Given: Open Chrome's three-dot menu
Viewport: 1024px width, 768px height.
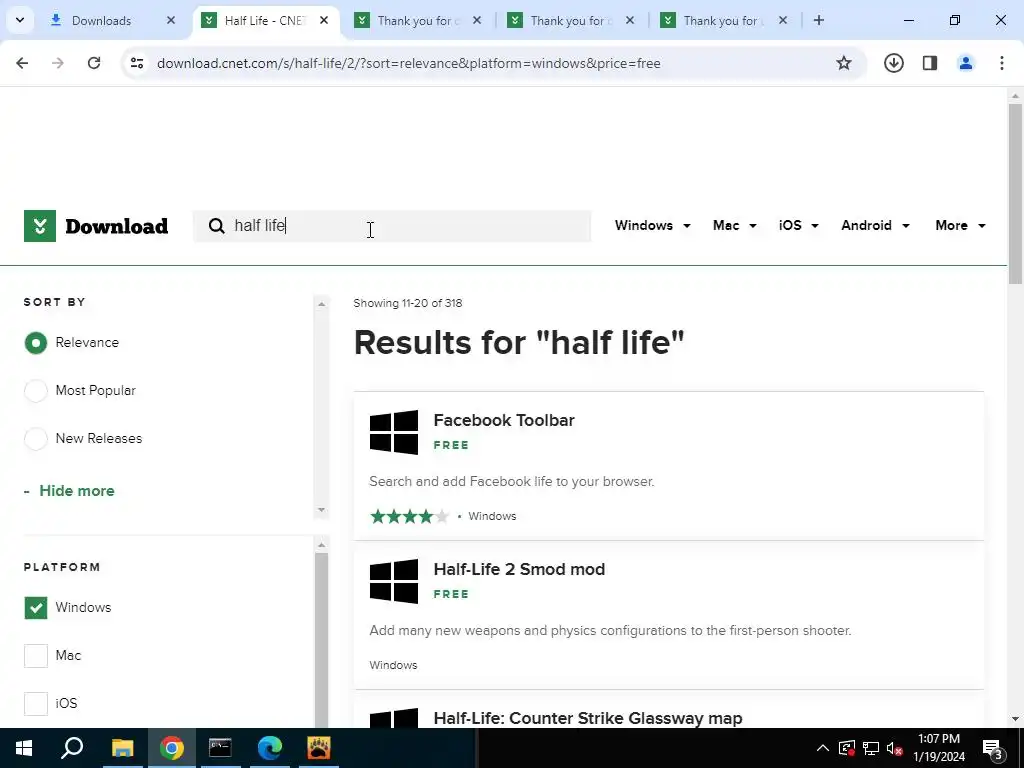Looking at the screenshot, I should pyautogui.click(x=1002, y=63).
